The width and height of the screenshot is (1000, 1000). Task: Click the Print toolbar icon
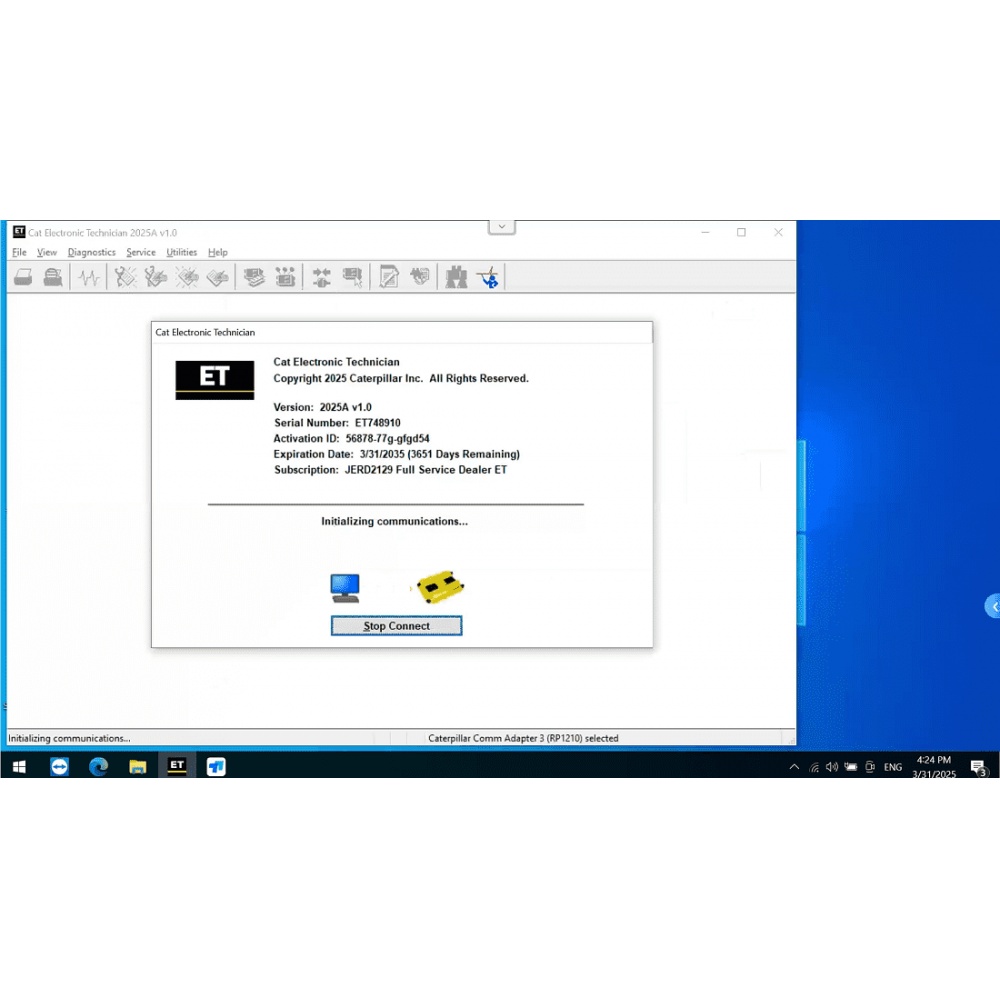[x=23, y=277]
